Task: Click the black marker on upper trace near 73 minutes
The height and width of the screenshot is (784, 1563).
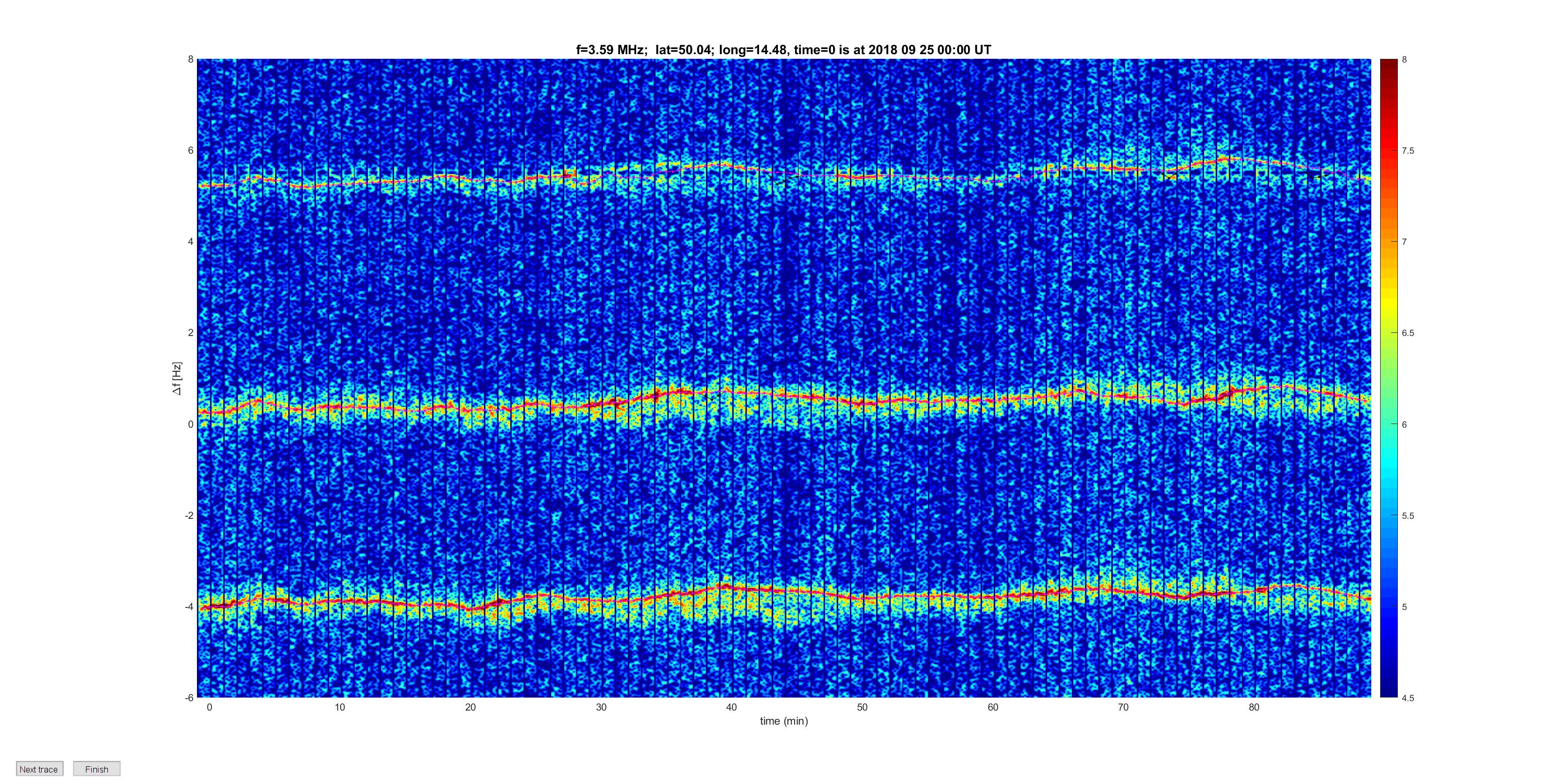Action: click(x=1169, y=176)
